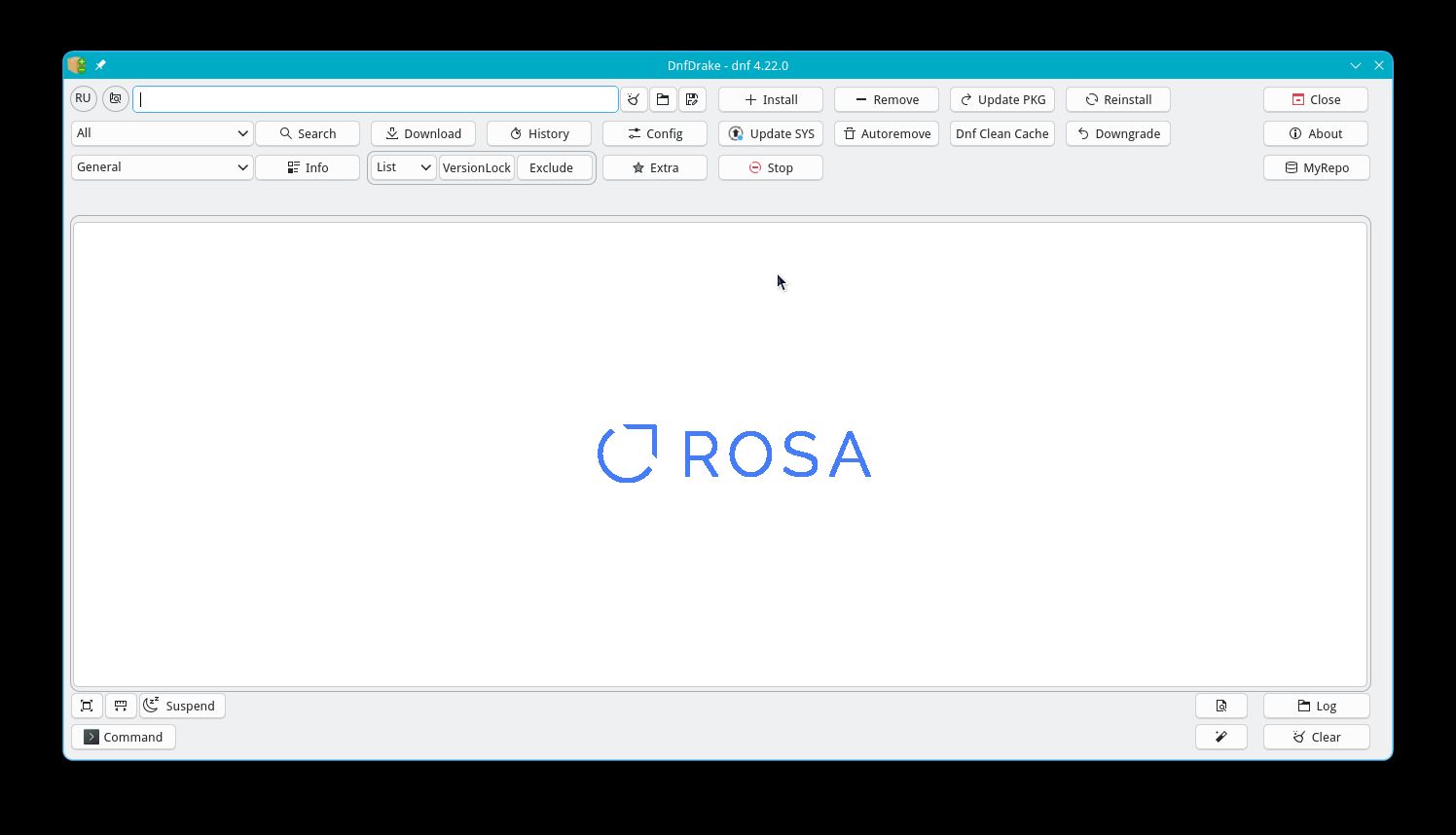This screenshot has width=1456, height=835.
Task: Click the Update PKG button
Action: click(x=1002, y=99)
